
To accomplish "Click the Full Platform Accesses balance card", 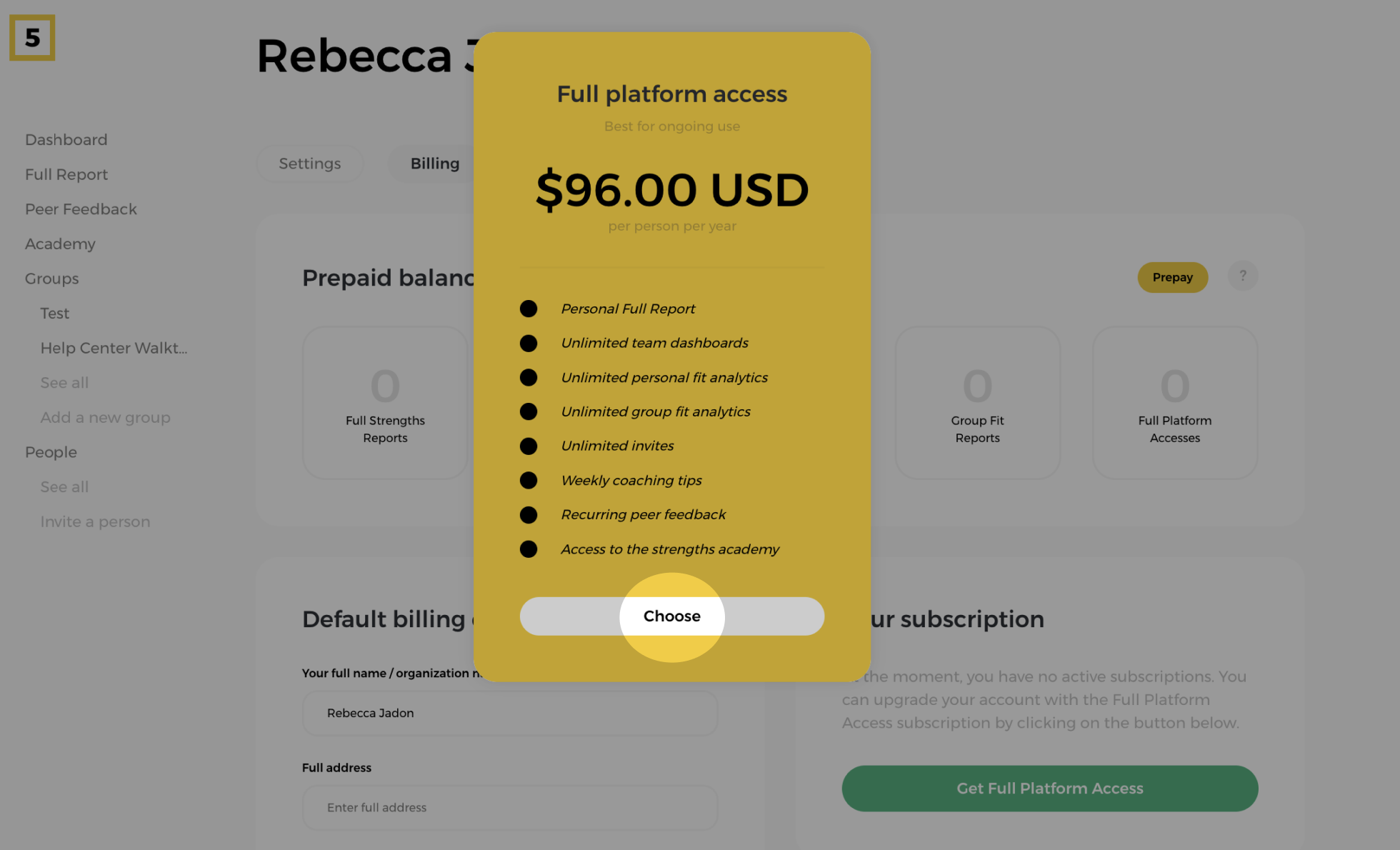I will coord(1174,403).
